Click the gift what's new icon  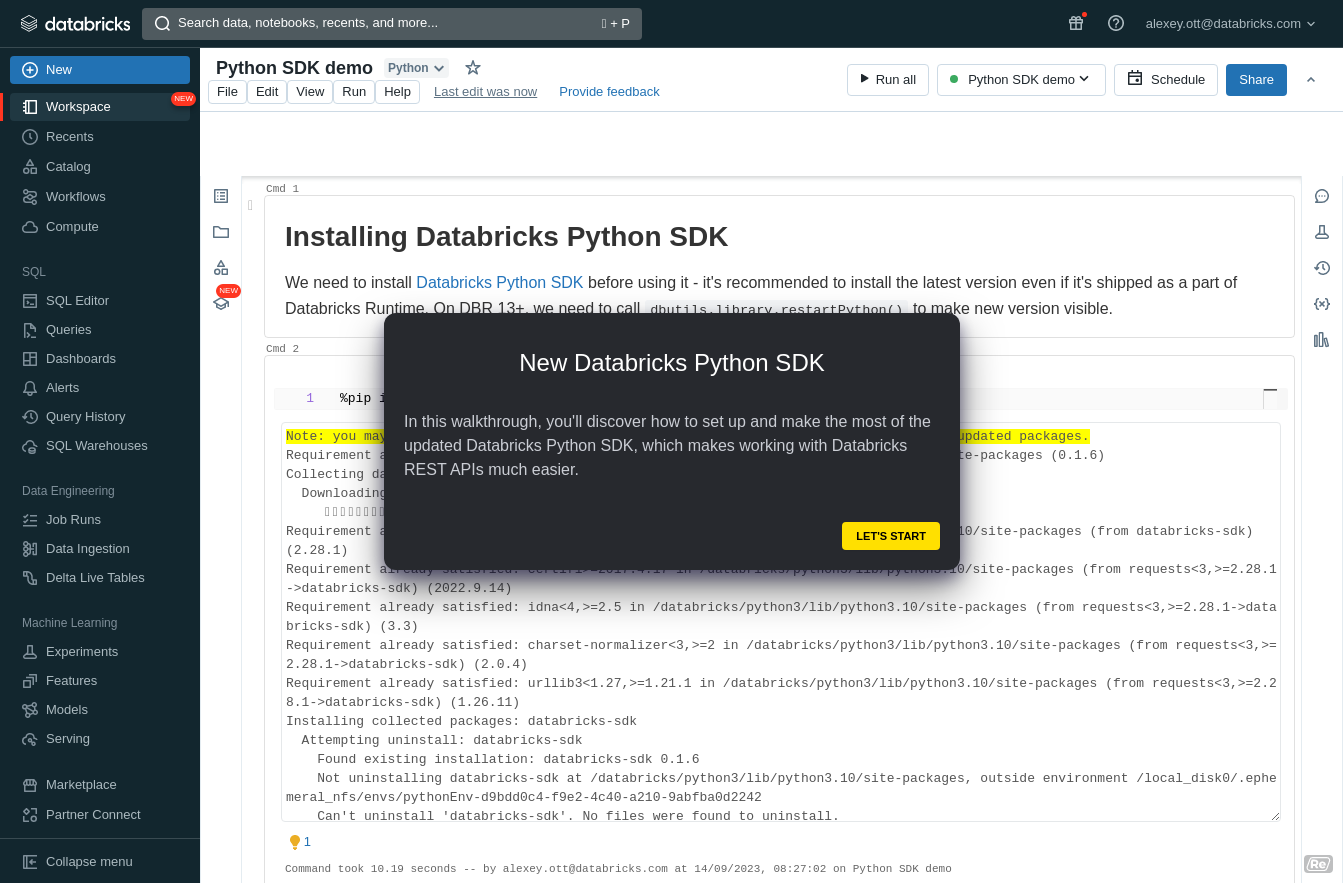(x=1076, y=23)
